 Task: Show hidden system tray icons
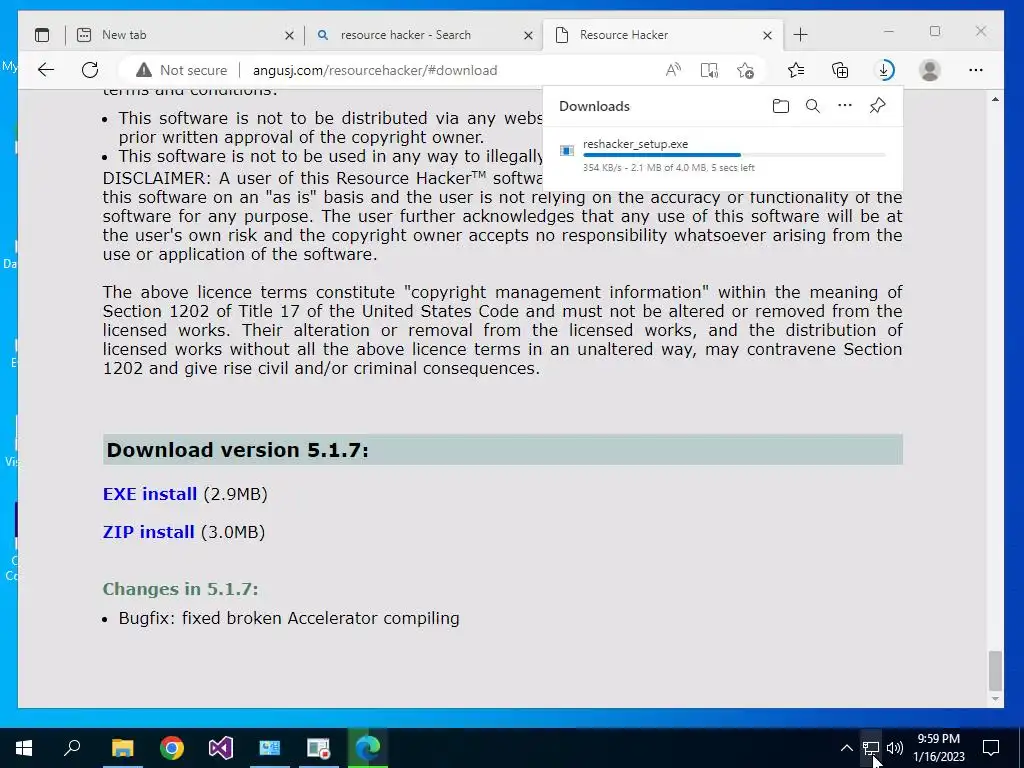846,748
